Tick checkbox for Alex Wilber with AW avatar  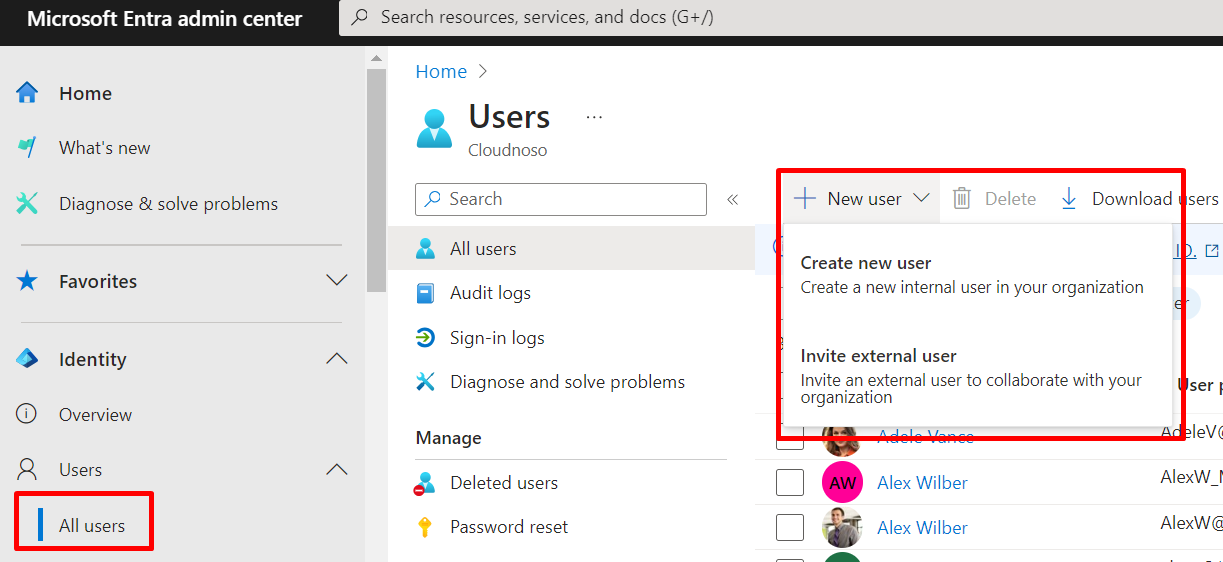790,483
